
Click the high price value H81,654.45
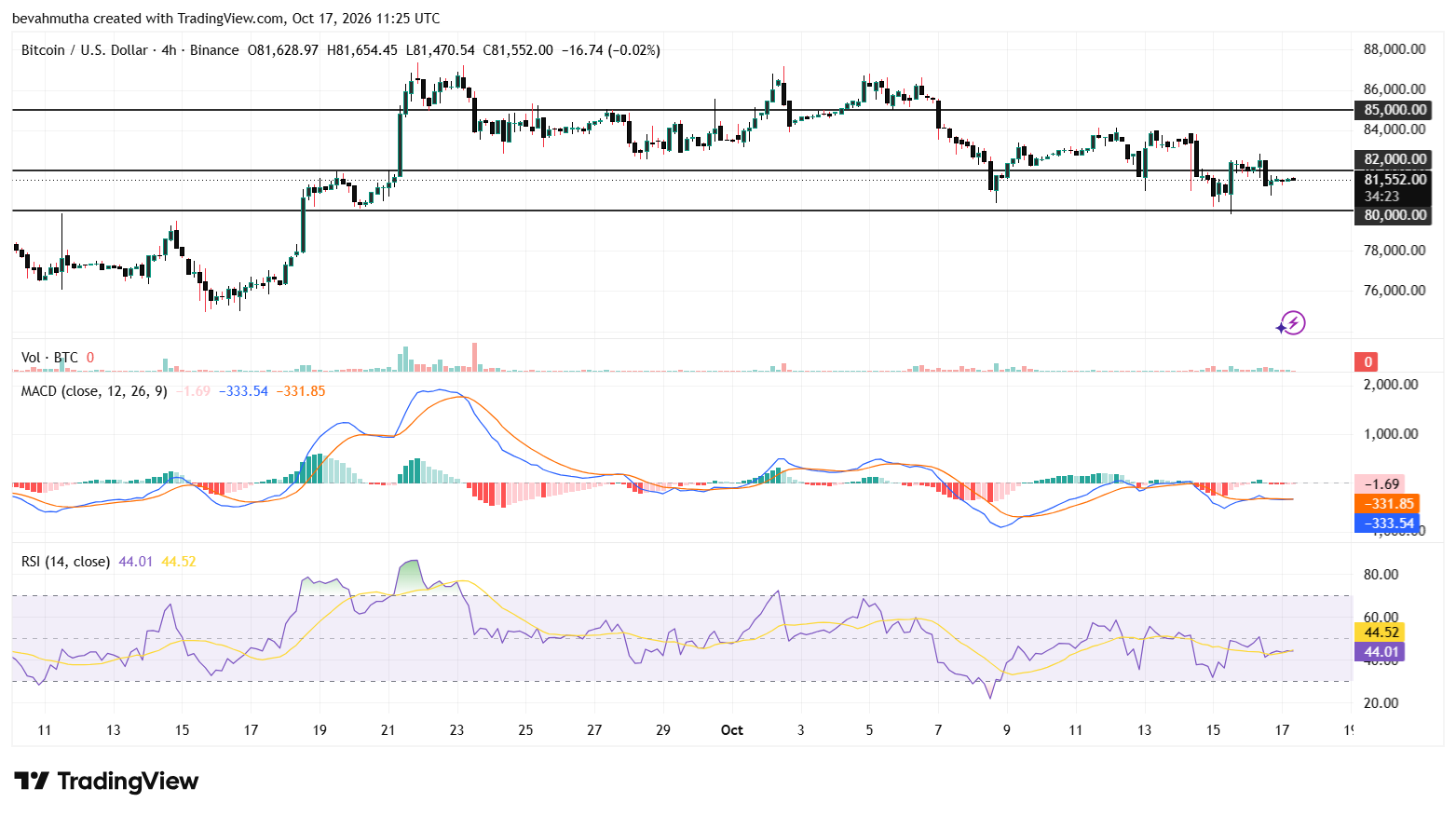point(361,50)
